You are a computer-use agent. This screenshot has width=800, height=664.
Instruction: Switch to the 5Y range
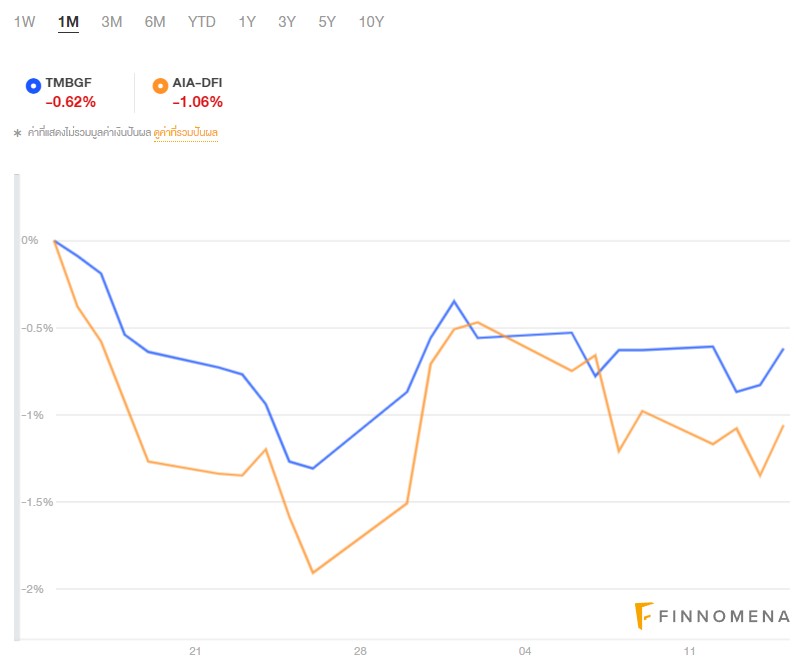[x=327, y=22]
